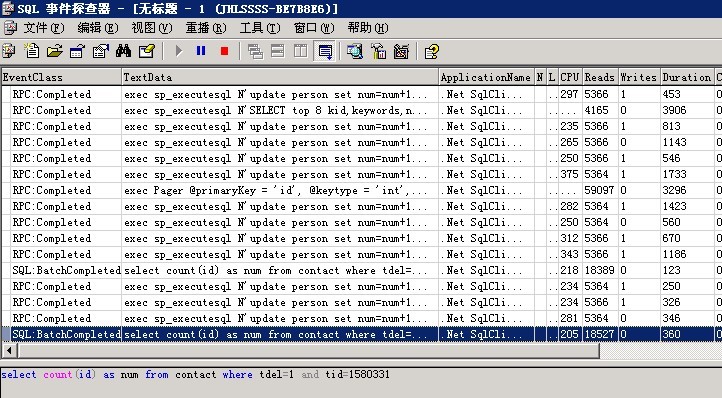Click horizontal scrollbar left arrow
This screenshot has height=398, width=722.
[9, 351]
